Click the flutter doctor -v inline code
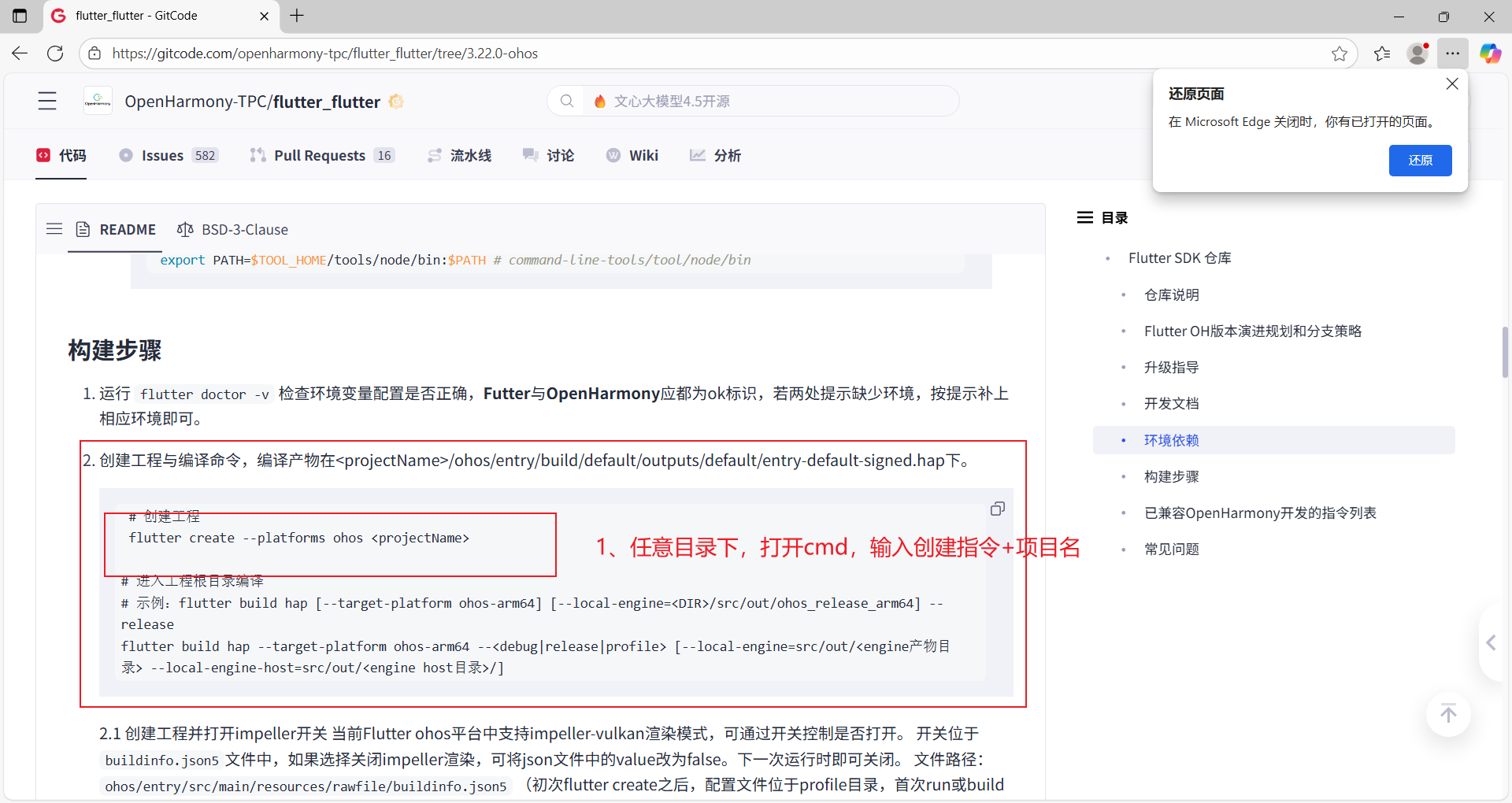 tap(205, 394)
